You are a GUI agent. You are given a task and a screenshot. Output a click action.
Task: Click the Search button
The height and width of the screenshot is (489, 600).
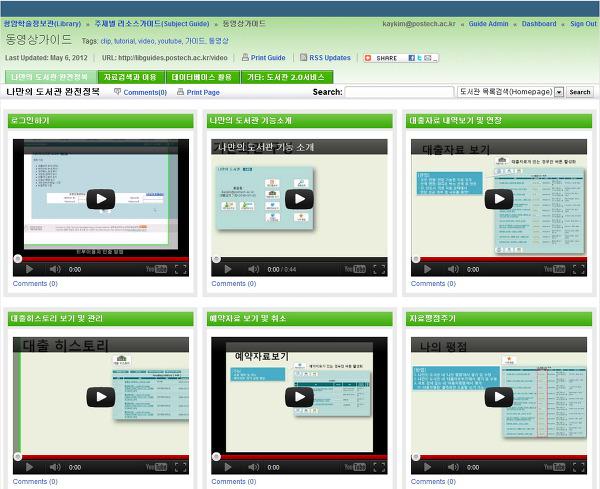tap(580, 92)
